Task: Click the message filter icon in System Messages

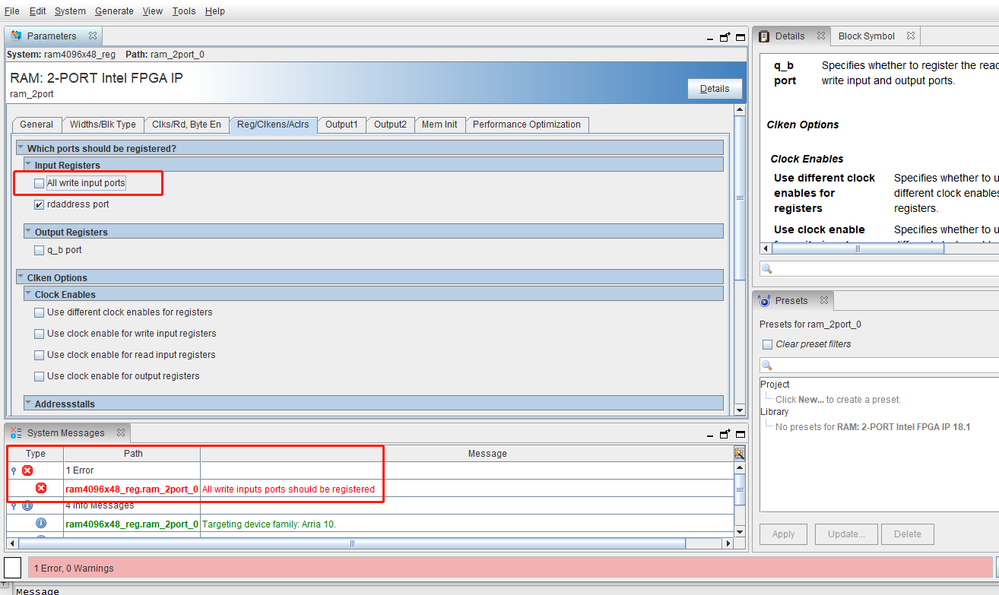Action: click(739, 453)
